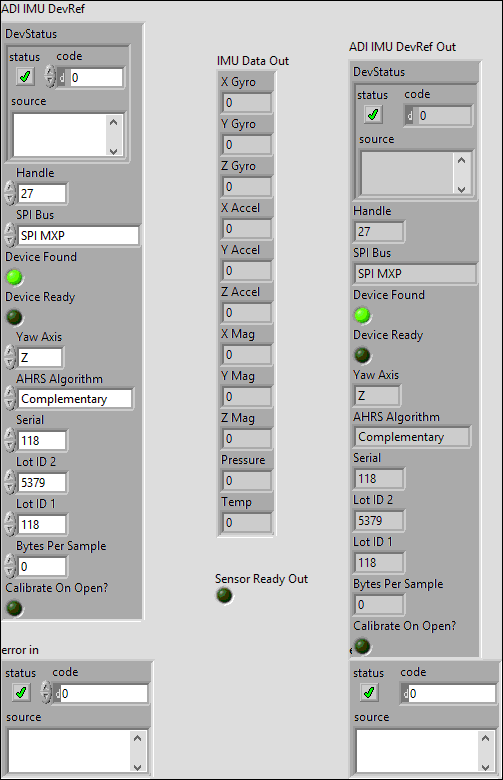
Task: Click scroll up arrow in ADI IMU DevRef DevStatus source box
Action: point(114,122)
